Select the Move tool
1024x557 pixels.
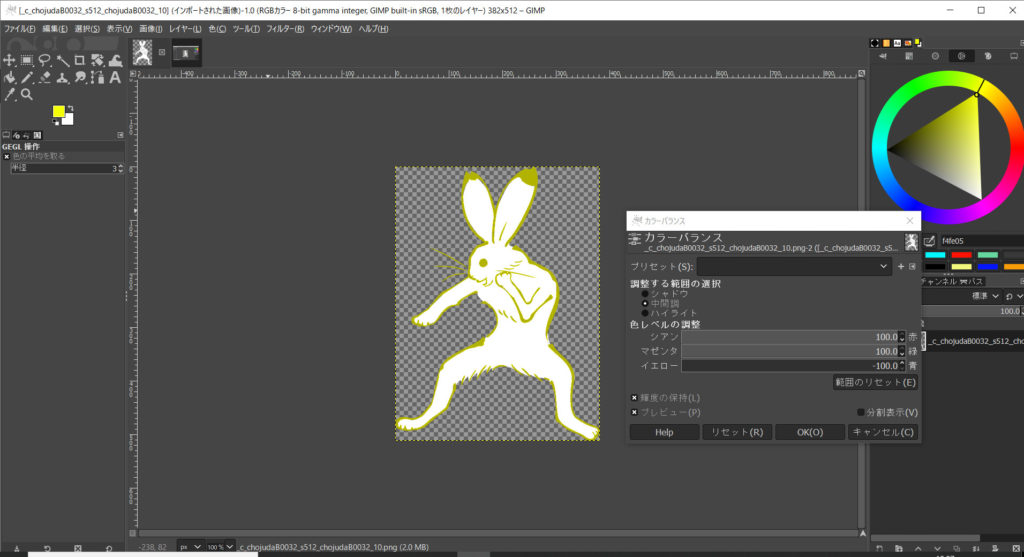pos(9,60)
